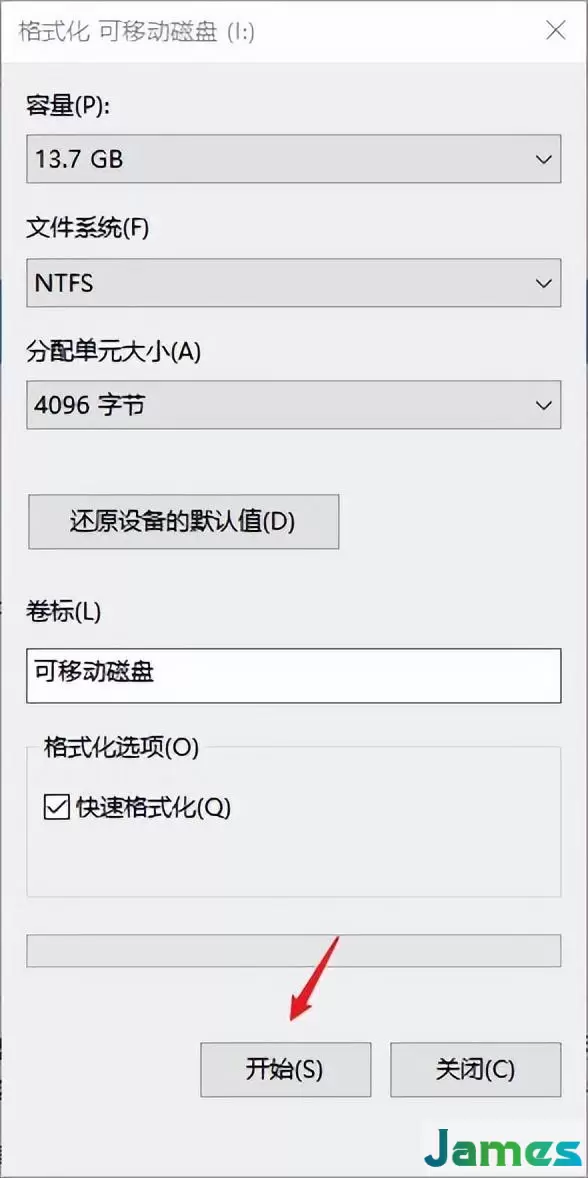The height and width of the screenshot is (1178, 588).
Task: Click the 关闭(C) button
Action: [x=475, y=1070]
